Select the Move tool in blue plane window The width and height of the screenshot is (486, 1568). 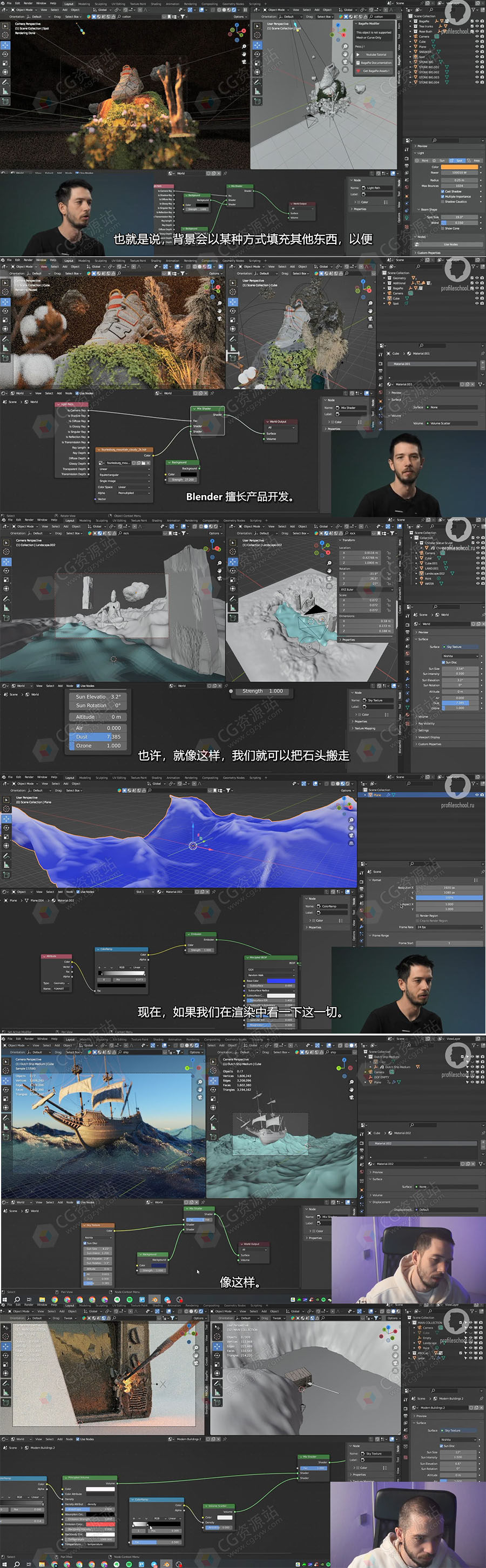pos(5,819)
